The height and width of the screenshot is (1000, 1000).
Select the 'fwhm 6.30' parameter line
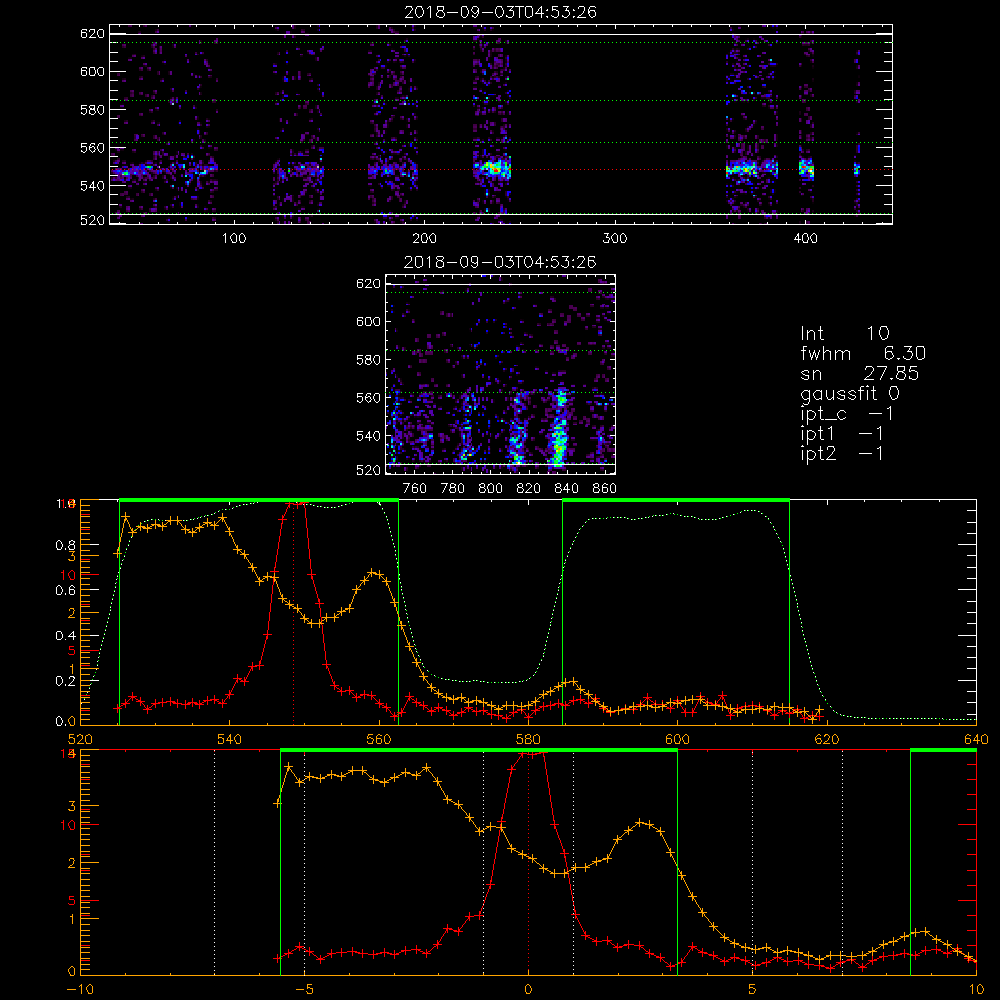863,353
